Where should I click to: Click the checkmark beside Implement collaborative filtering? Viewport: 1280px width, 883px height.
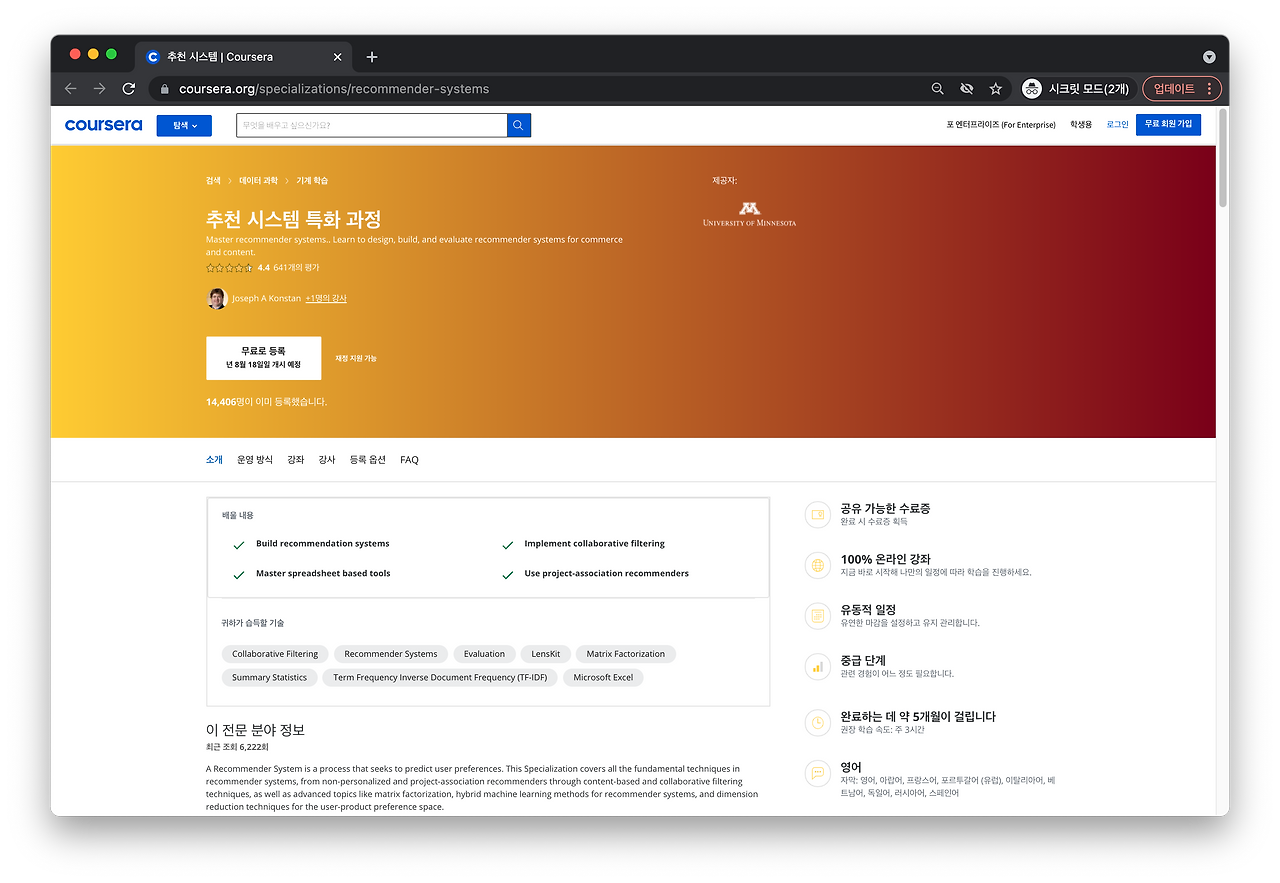tap(507, 545)
